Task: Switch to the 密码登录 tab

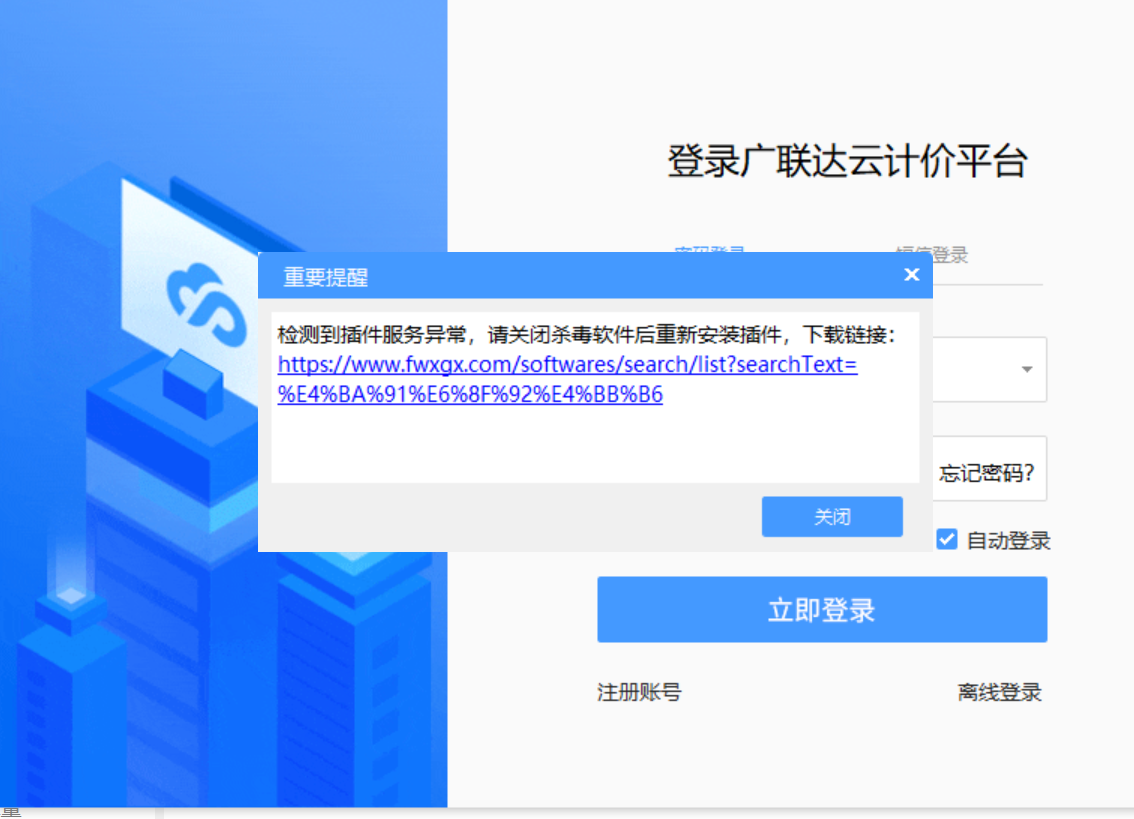Action: 709,248
